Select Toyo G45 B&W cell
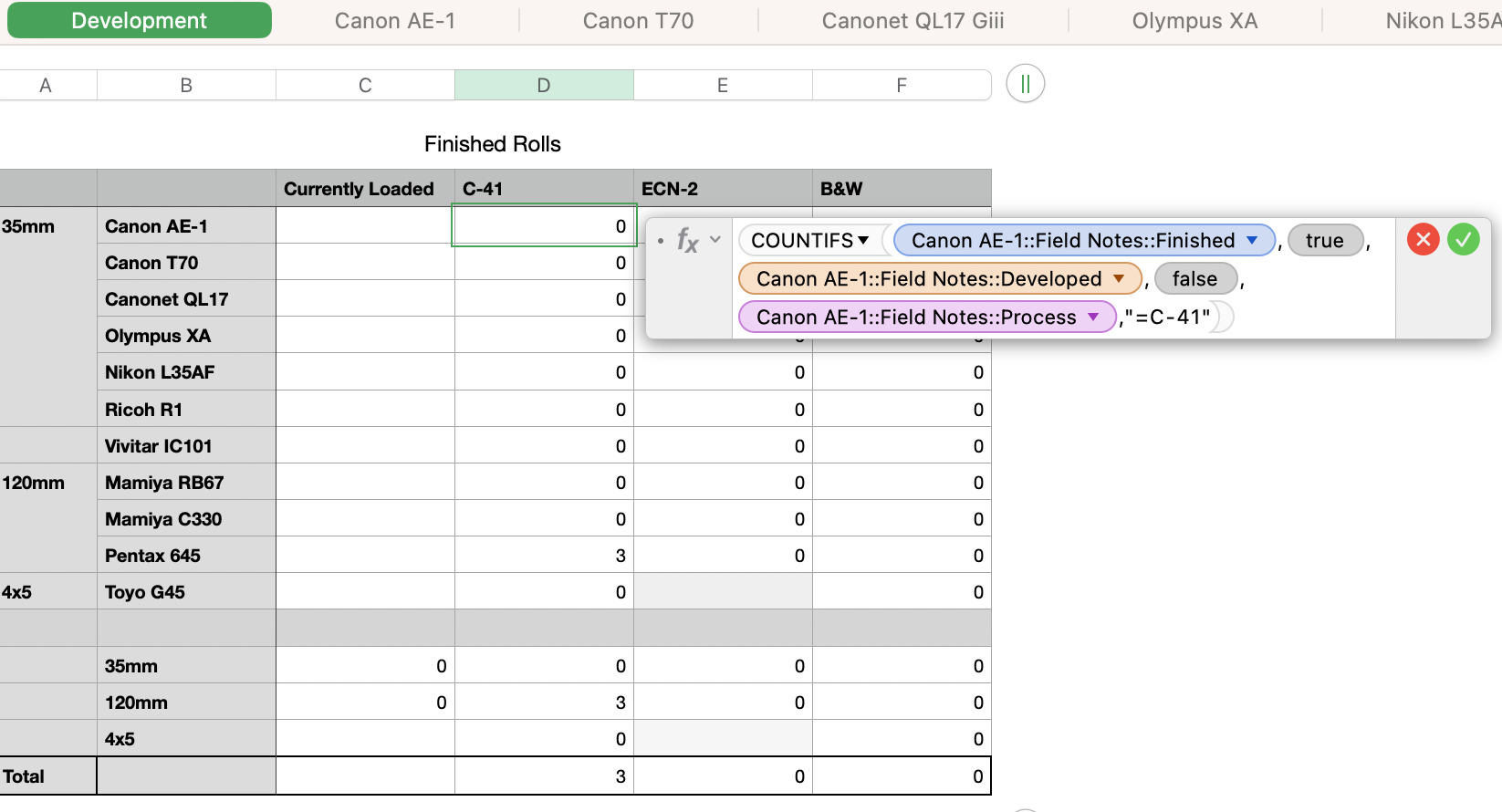The height and width of the screenshot is (812, 1502). [902, 591]
